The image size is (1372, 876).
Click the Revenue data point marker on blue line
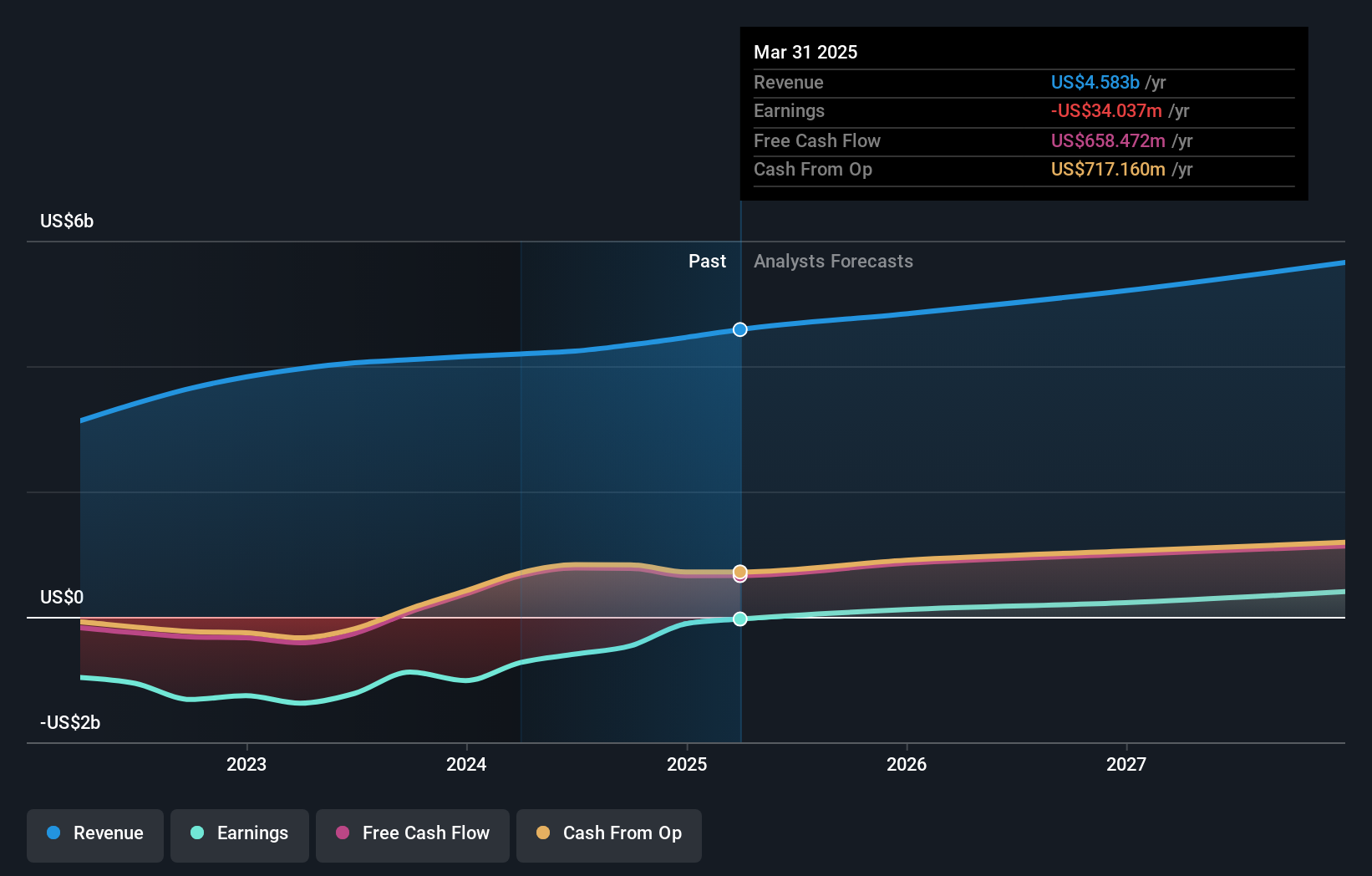click(740, 329)
